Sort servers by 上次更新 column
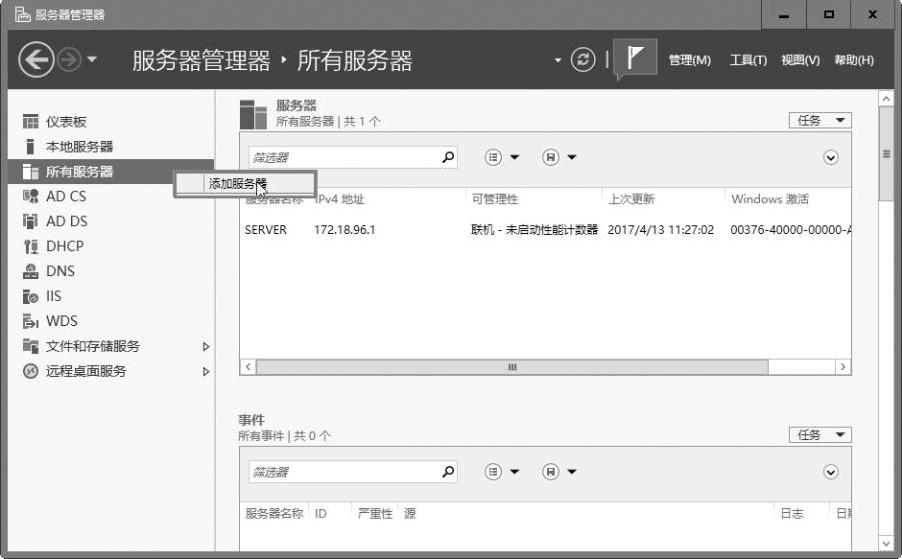Screen dimensions: 902x559 [632, 199]
